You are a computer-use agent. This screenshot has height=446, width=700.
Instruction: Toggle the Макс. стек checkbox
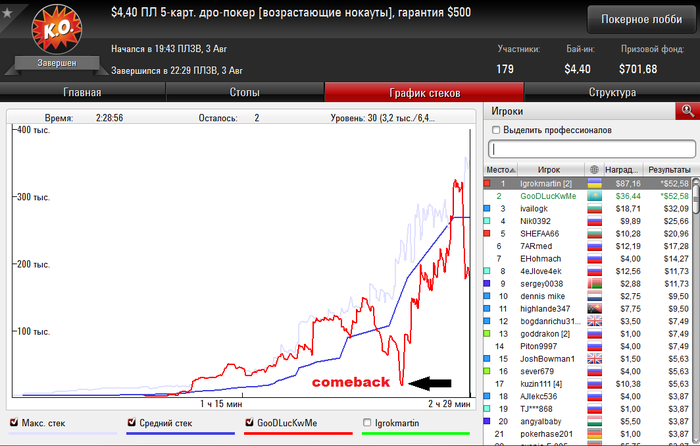point(14,422)
